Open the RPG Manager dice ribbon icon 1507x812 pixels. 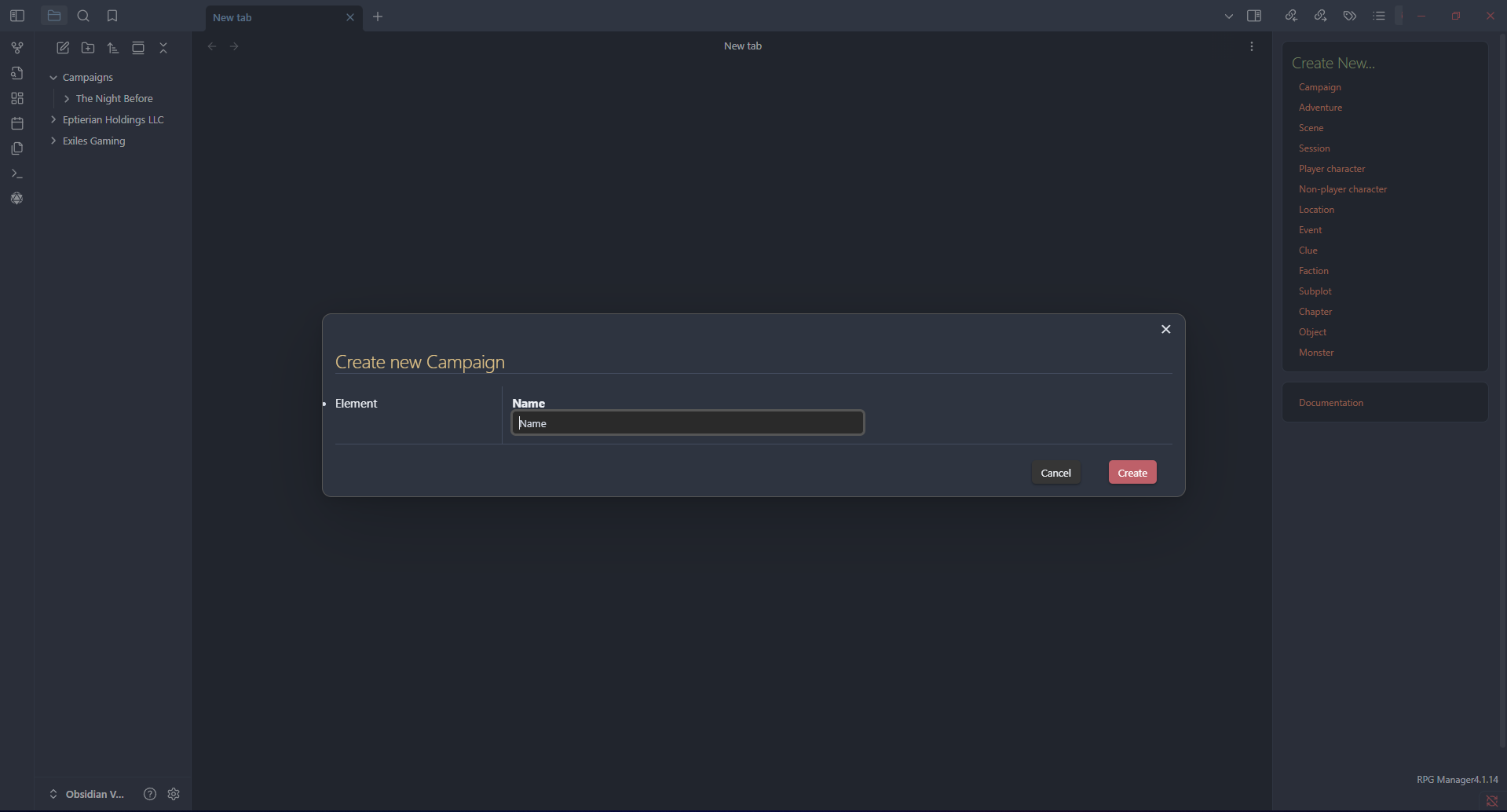click(17, 199)
